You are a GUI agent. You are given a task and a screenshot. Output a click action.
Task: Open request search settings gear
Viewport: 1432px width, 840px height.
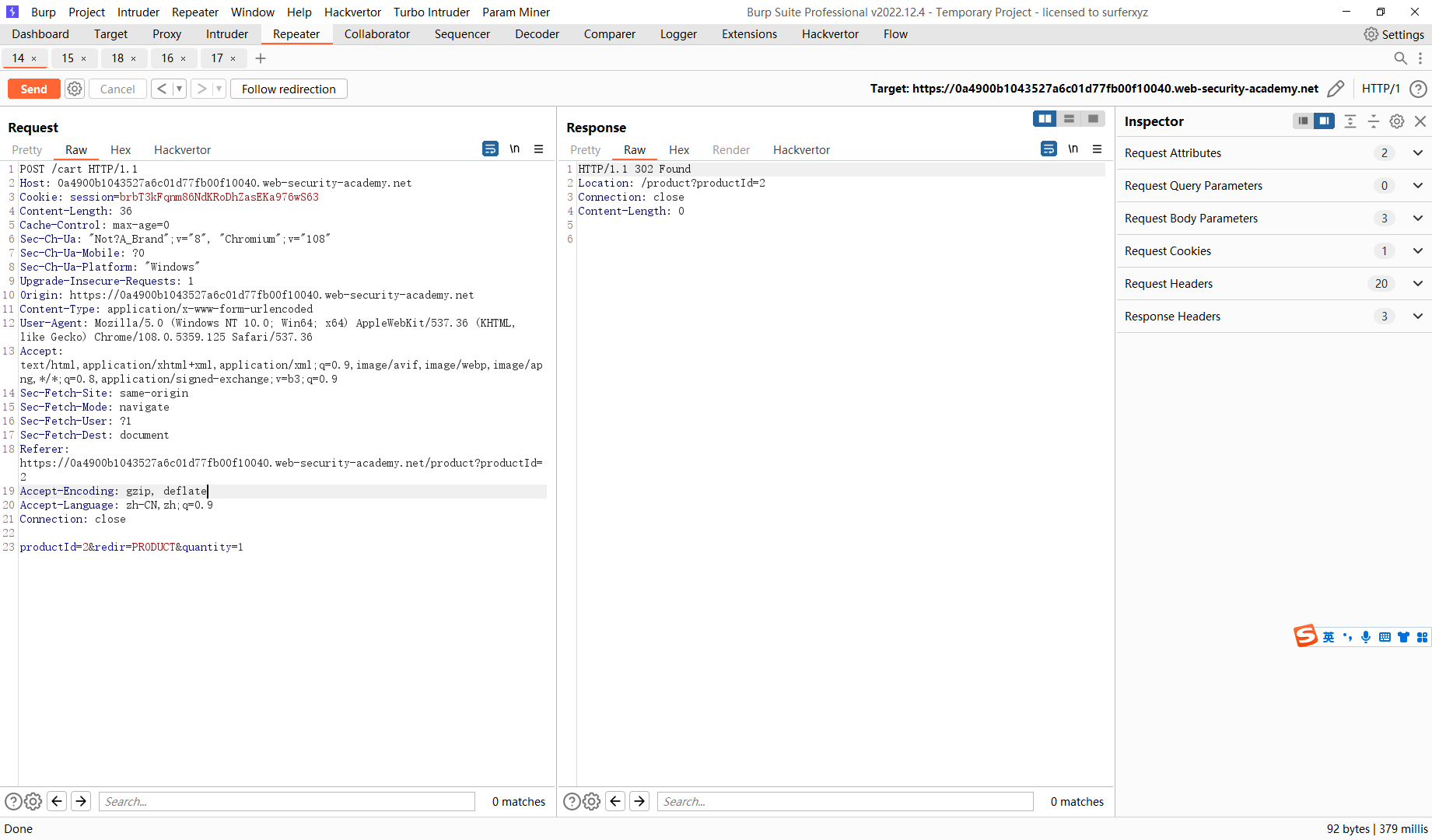coord(33,802)
